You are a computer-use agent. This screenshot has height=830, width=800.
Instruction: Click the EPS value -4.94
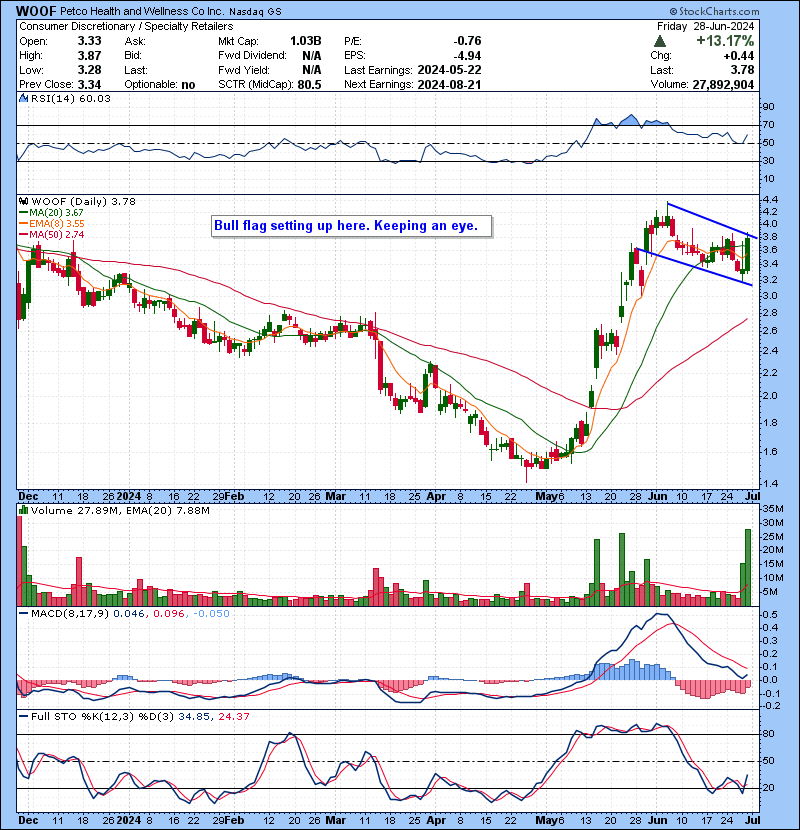click(x=468, y=56)
